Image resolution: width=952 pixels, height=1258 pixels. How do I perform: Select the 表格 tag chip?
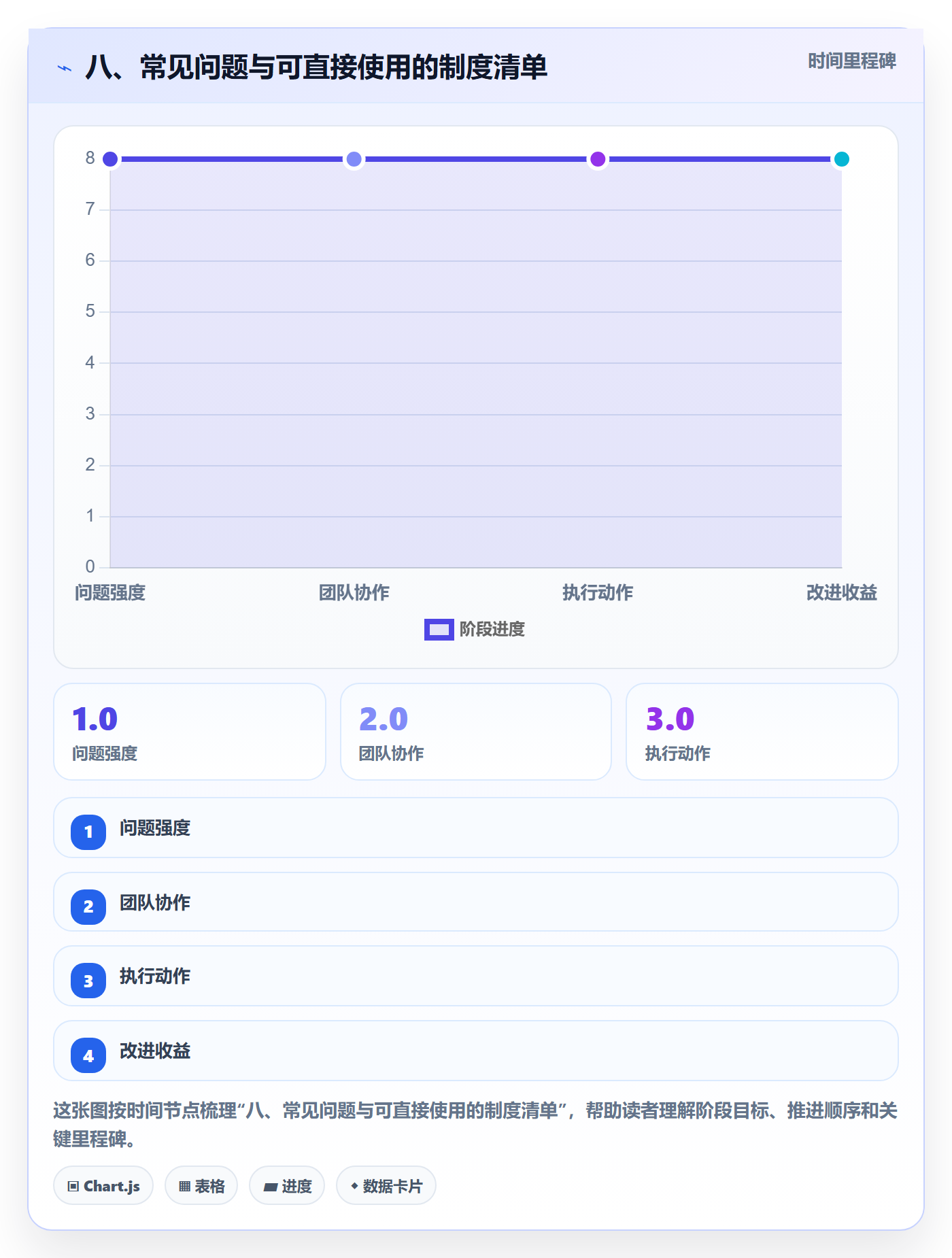coord(201,1185)
